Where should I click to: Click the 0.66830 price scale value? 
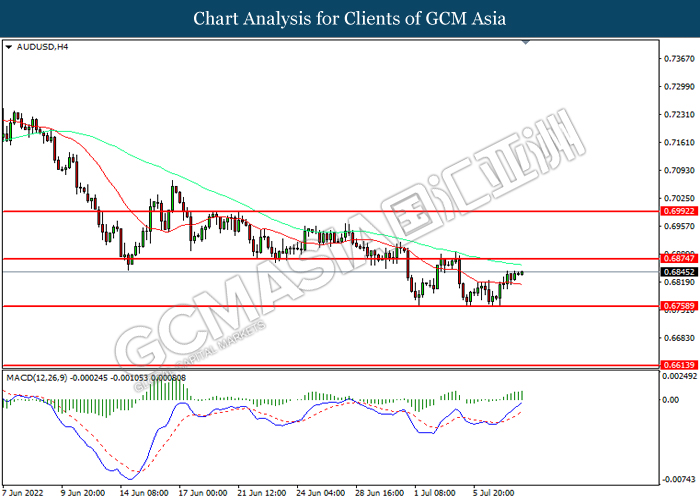(679, 338)
